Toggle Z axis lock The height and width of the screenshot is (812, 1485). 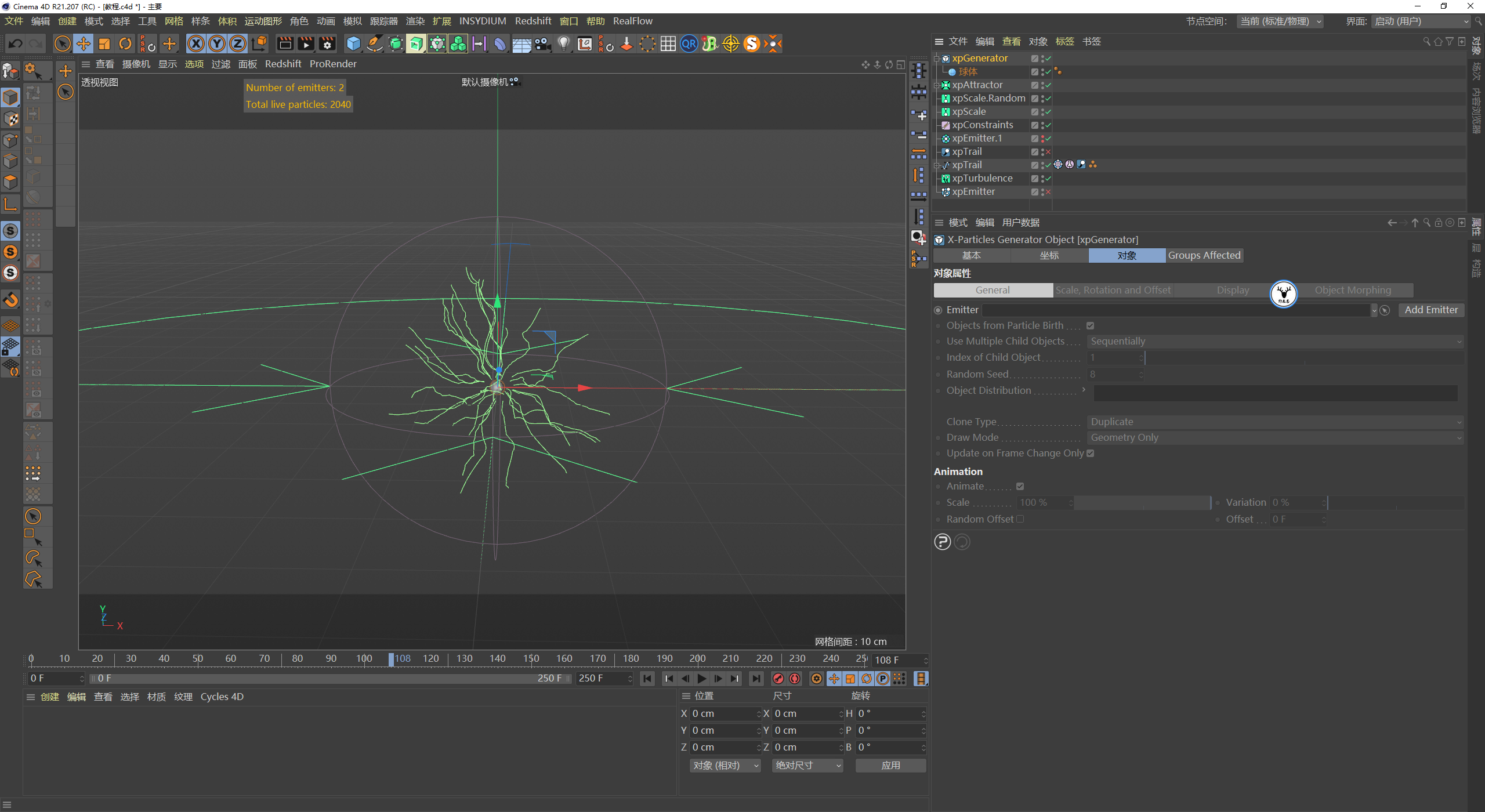pyautogui.click(x=238, y=43)
